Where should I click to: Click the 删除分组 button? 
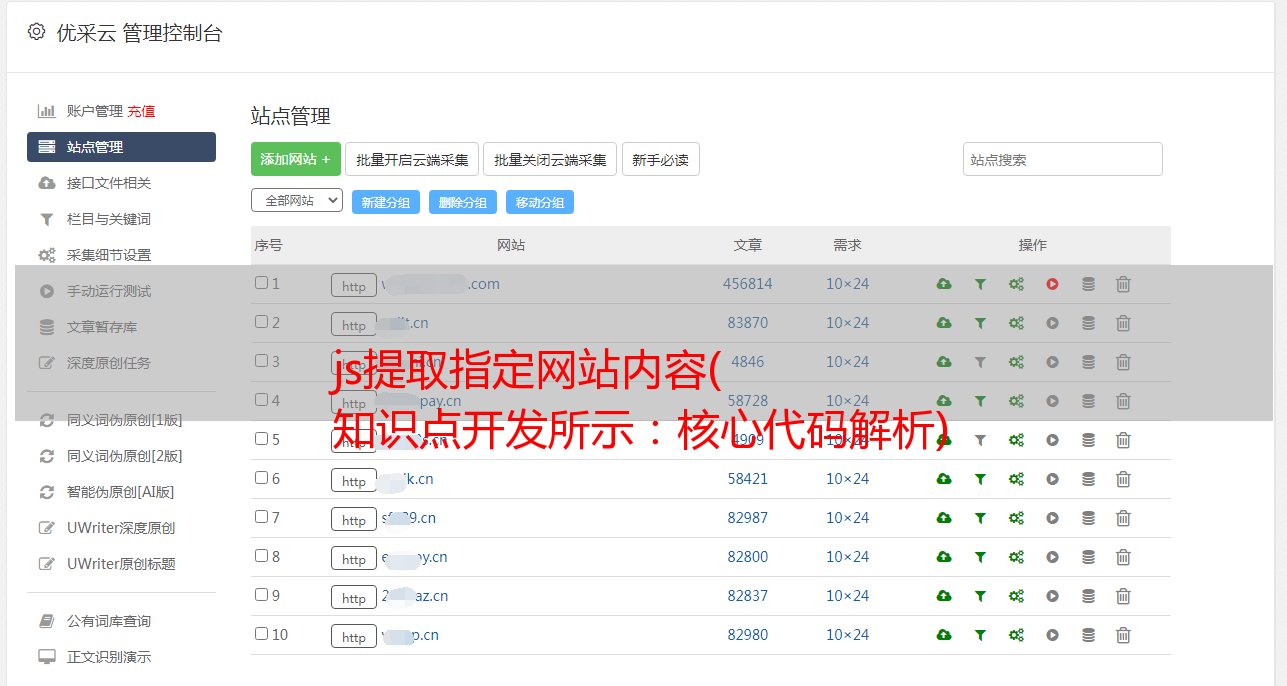(463, 202)
